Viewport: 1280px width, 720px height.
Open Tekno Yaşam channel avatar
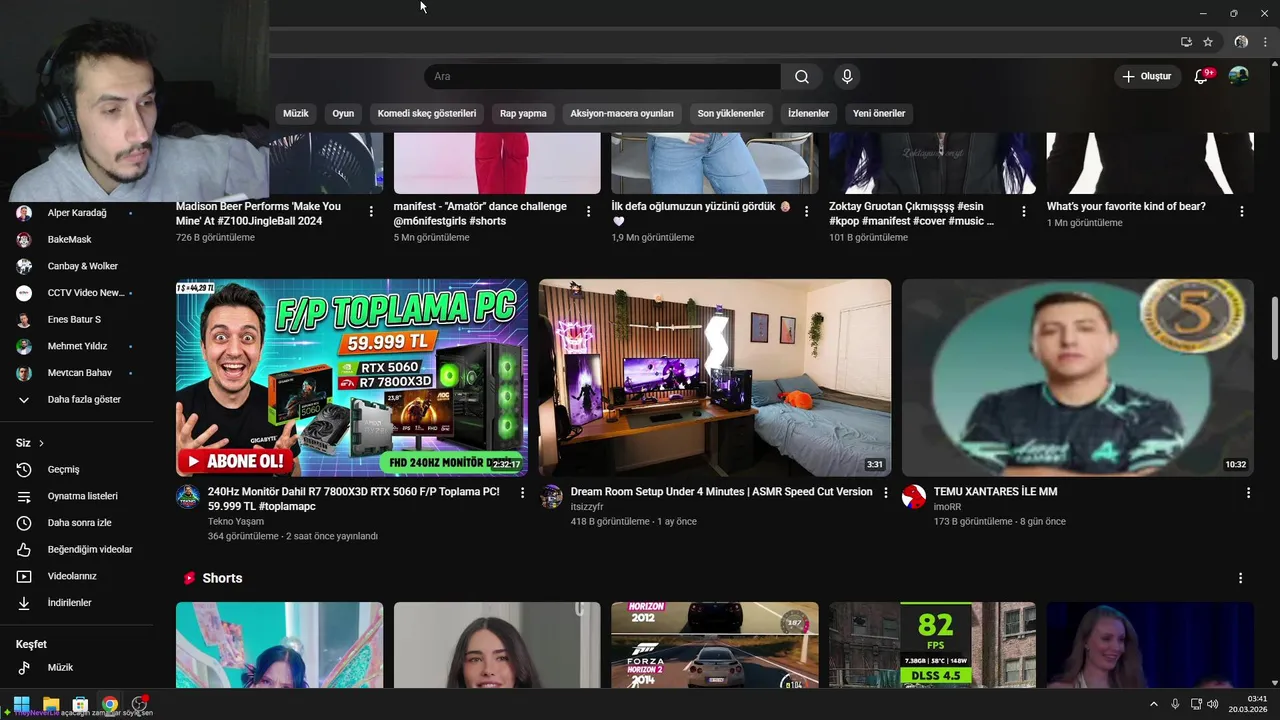pos(188,497)
